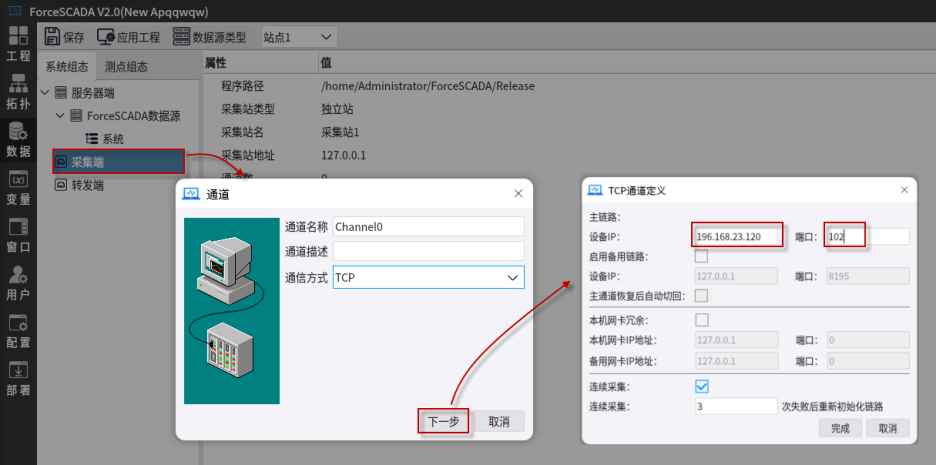Open the 拓扑 topology sidebar icon
The height and width of the screenshot is (465, 936).
(18, 92)
